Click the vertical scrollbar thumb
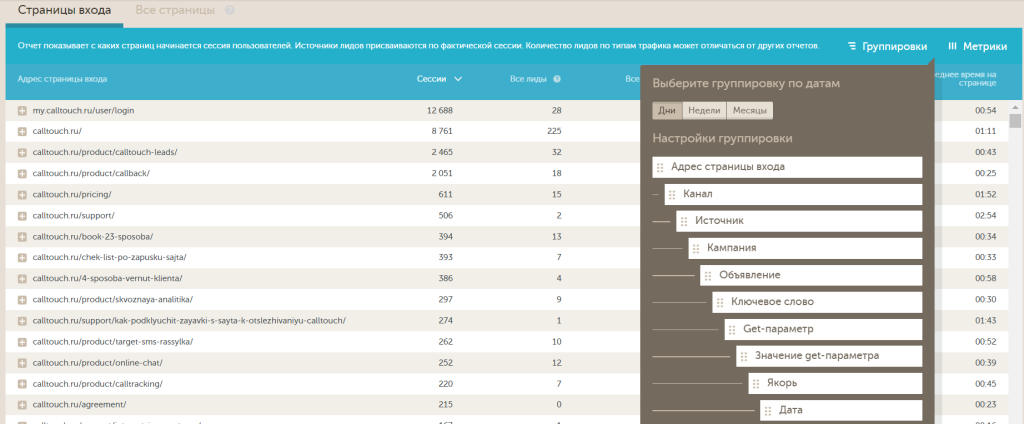Viewport: 1024px width, 424px height. 1015,121
